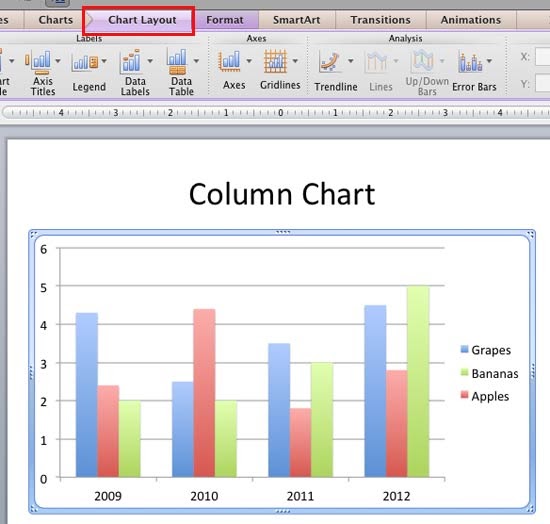Expand the Error Bars dropdown arrow
The width and height of the screenshot is (550, 524).
point(489,61)
